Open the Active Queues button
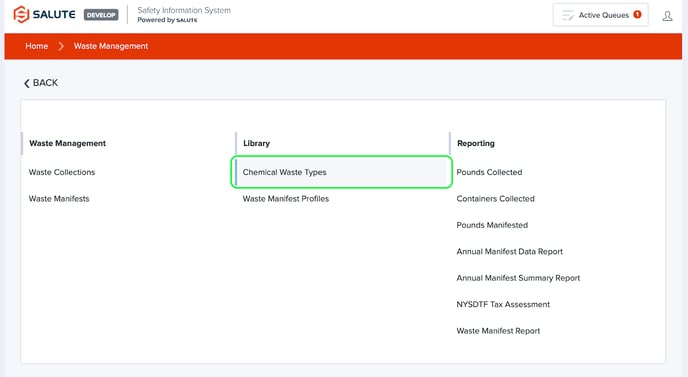 click(600, 15)
